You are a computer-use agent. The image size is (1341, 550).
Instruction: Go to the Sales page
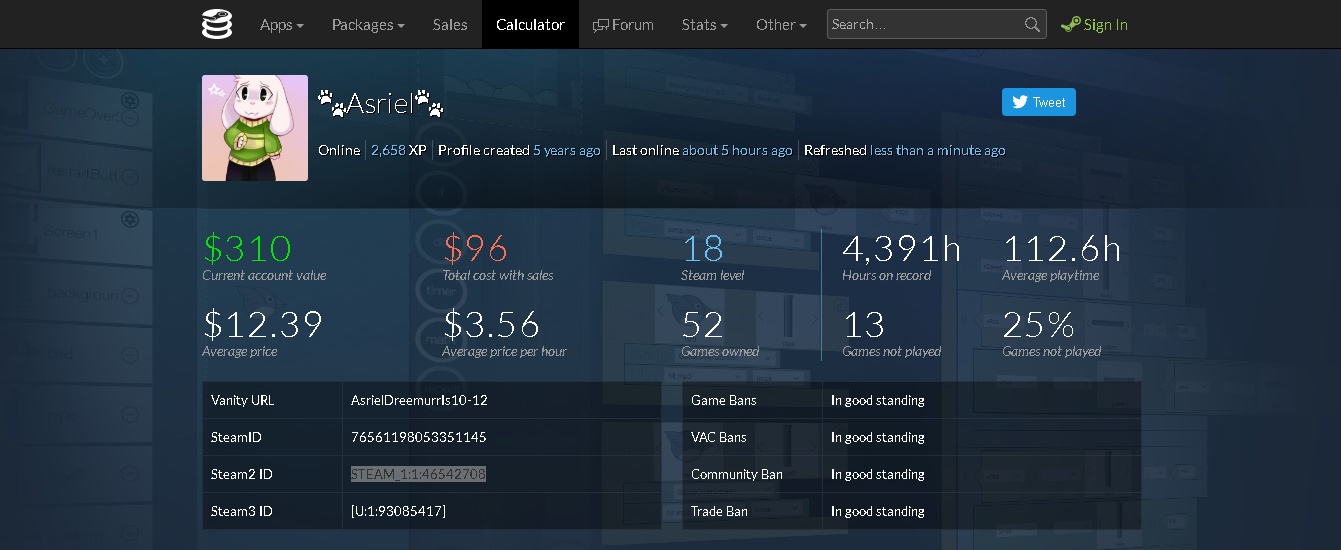(450, 24)
